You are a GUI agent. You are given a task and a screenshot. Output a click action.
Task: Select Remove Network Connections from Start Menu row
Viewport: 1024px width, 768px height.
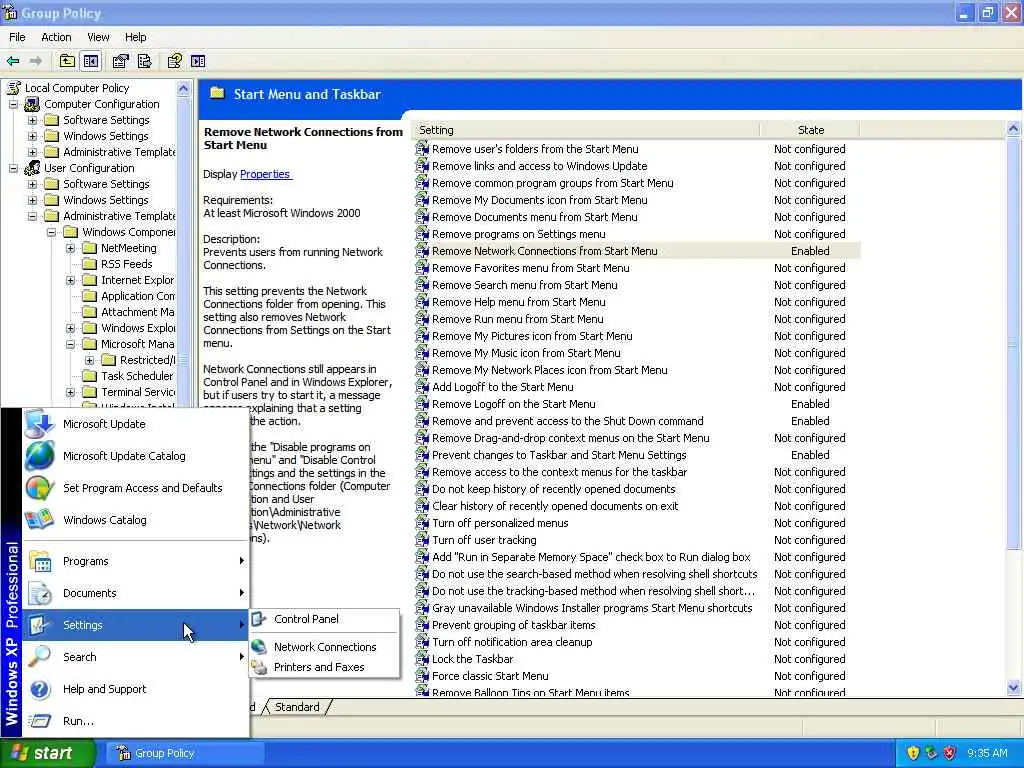[x=637, y=251]
